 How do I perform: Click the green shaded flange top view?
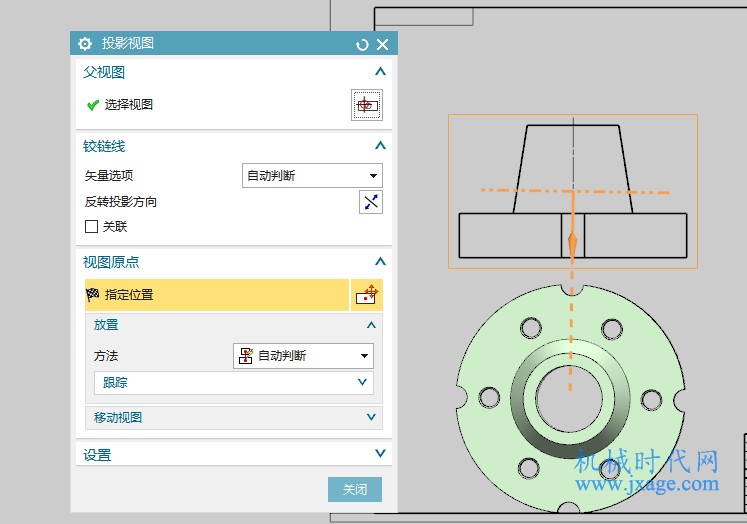point(570,398)
